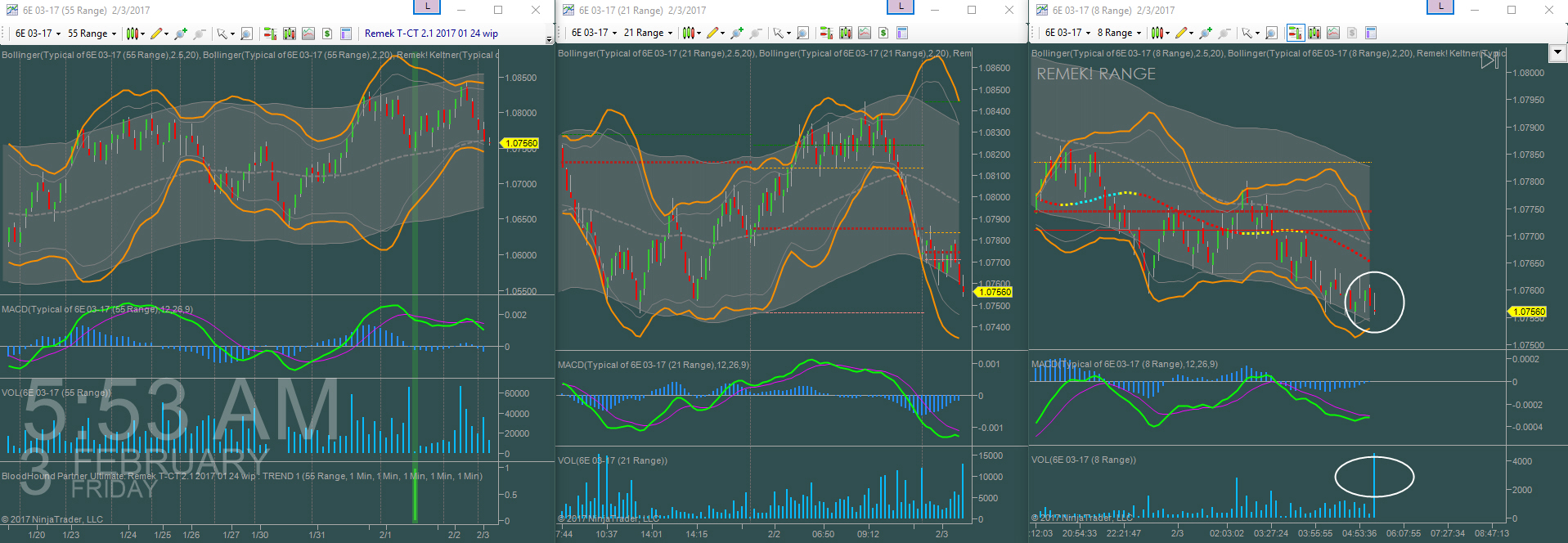Click the L link button of 55 Range window

[427, 7]
